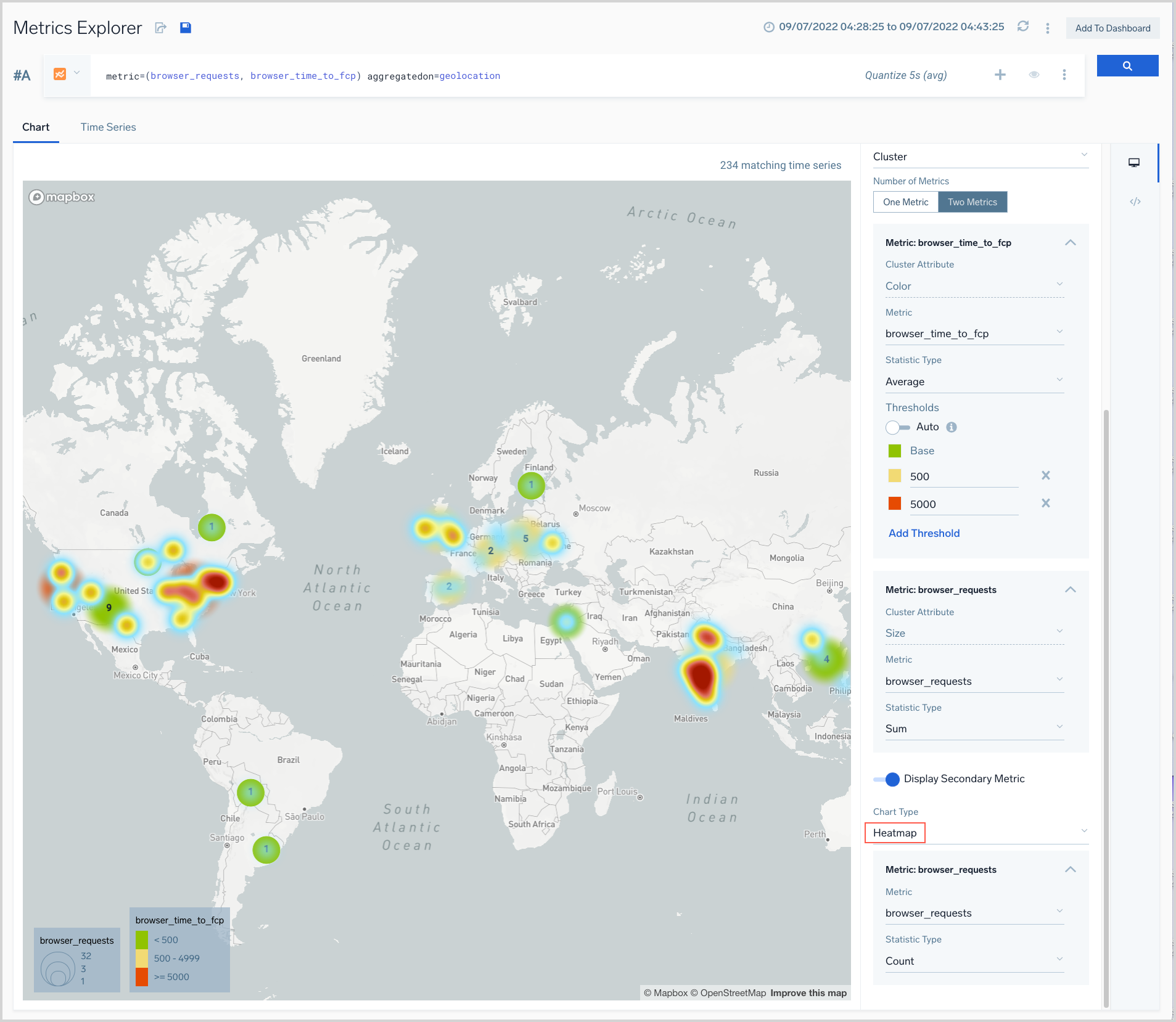Refresh the time range data
1176x1022 pixels.
(1022, 27)
